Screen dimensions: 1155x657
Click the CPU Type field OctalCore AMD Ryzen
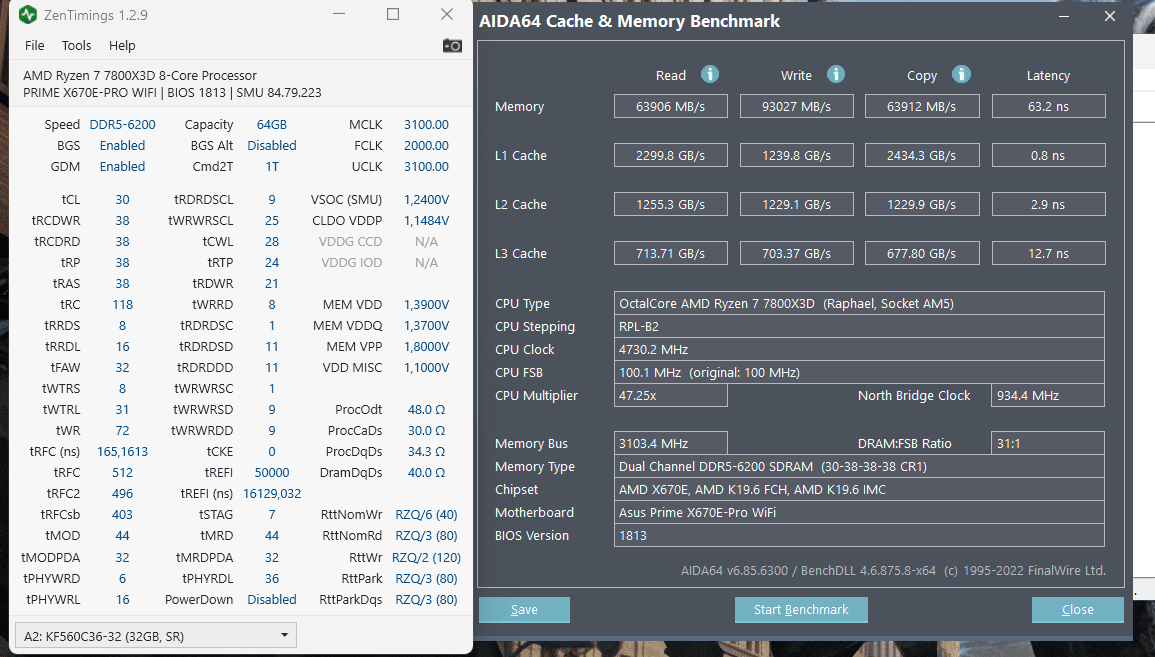[x=859, y=303]
